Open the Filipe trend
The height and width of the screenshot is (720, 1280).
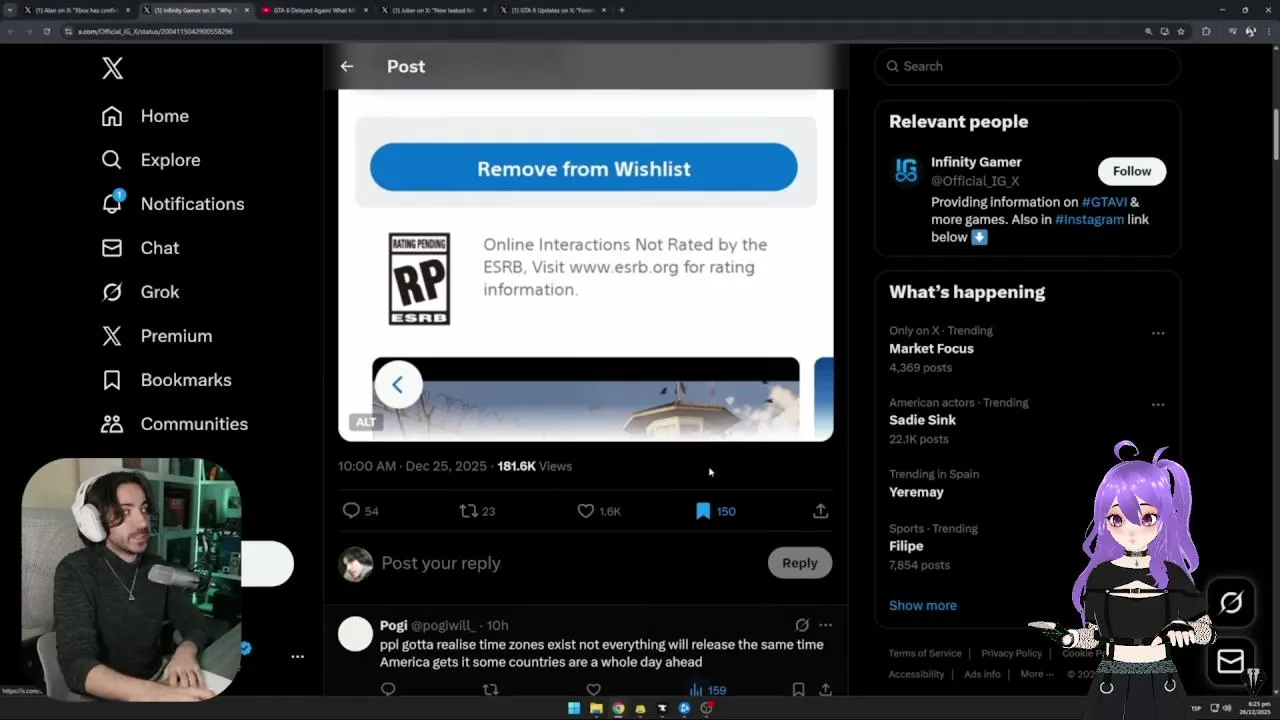906,546
